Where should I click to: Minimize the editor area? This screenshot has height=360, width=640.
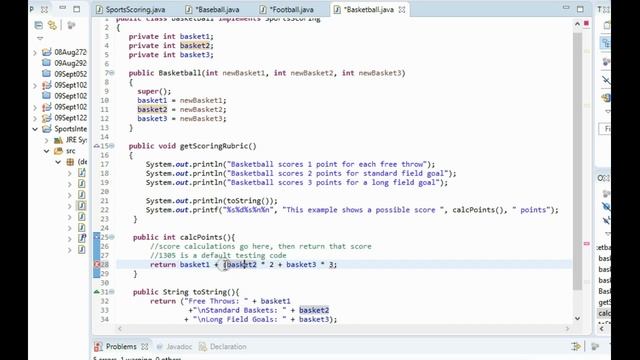click(x=566, y=8)
